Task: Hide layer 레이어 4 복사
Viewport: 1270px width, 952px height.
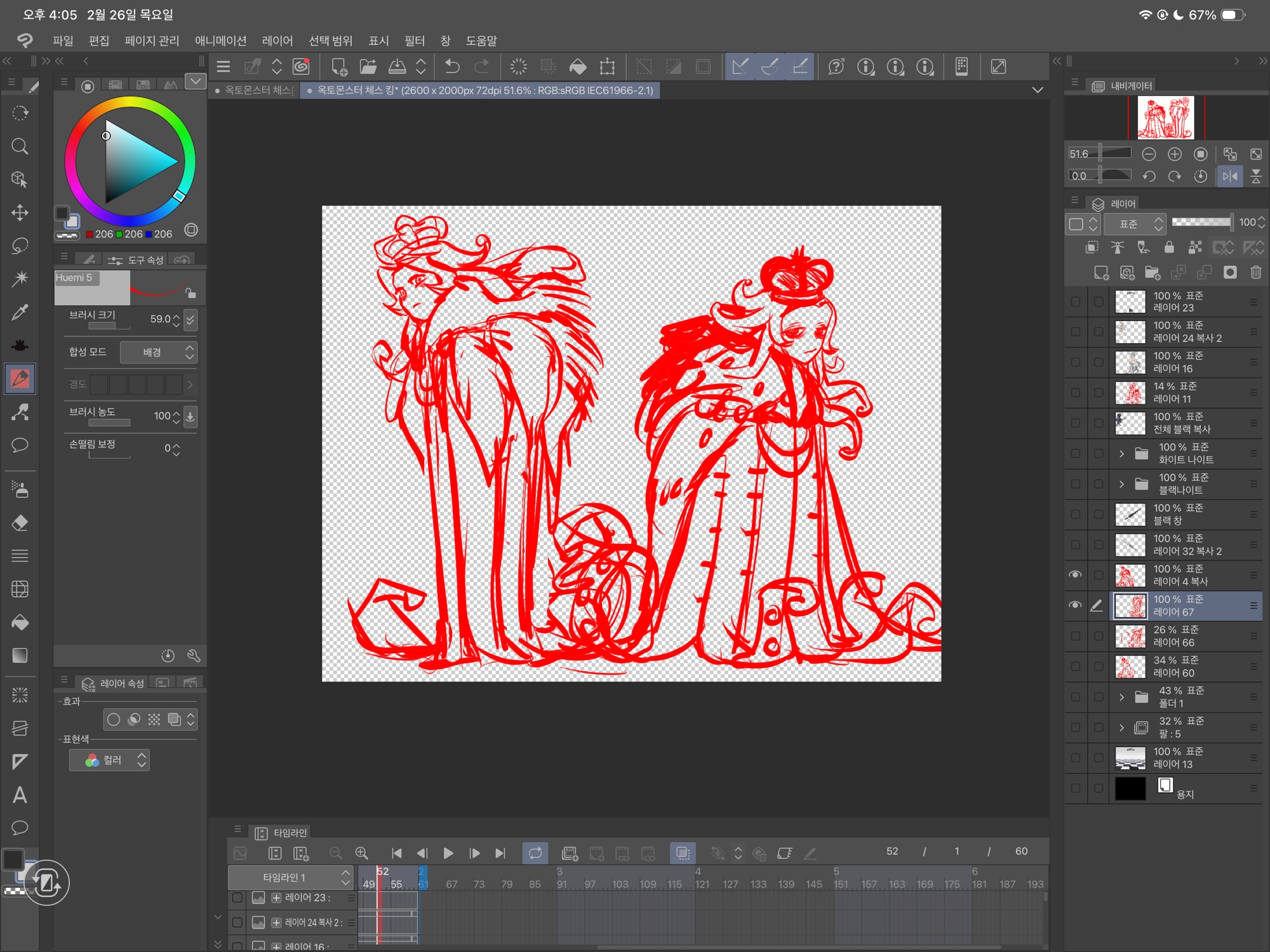Action: [1075, 575]
